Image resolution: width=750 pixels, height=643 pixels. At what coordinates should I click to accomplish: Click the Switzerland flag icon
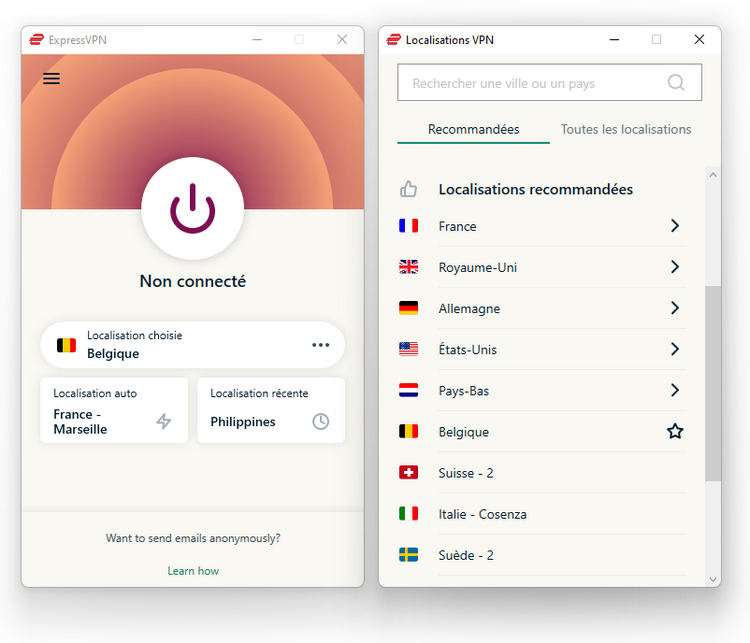pyautogui.click(x=408, y=473)
